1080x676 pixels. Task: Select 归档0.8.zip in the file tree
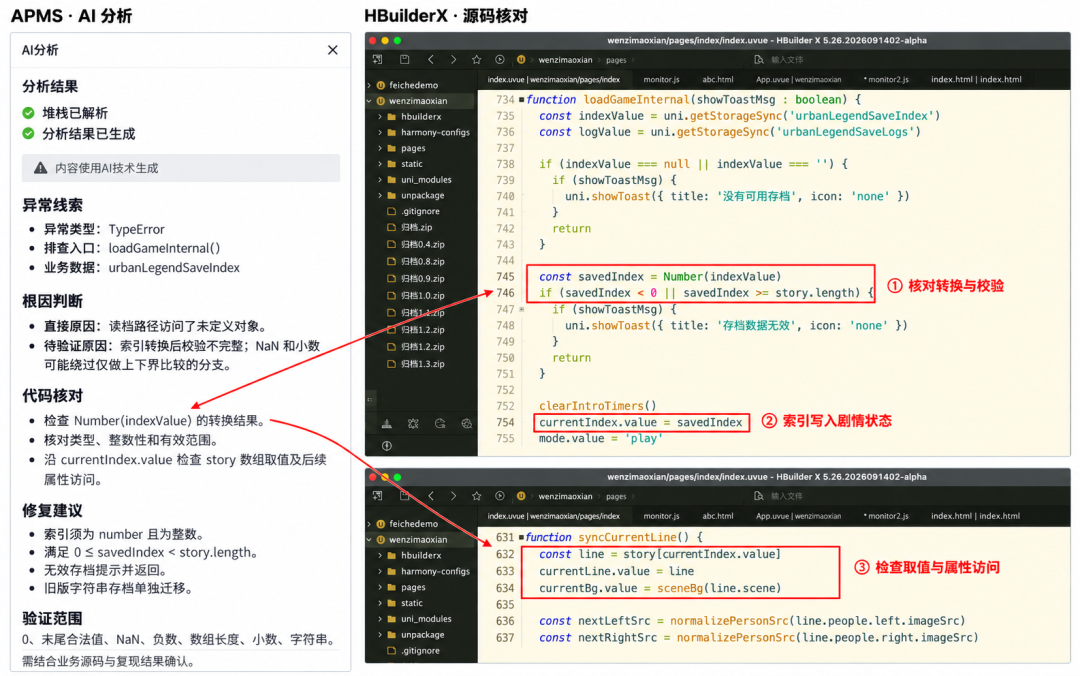[422, 262]
